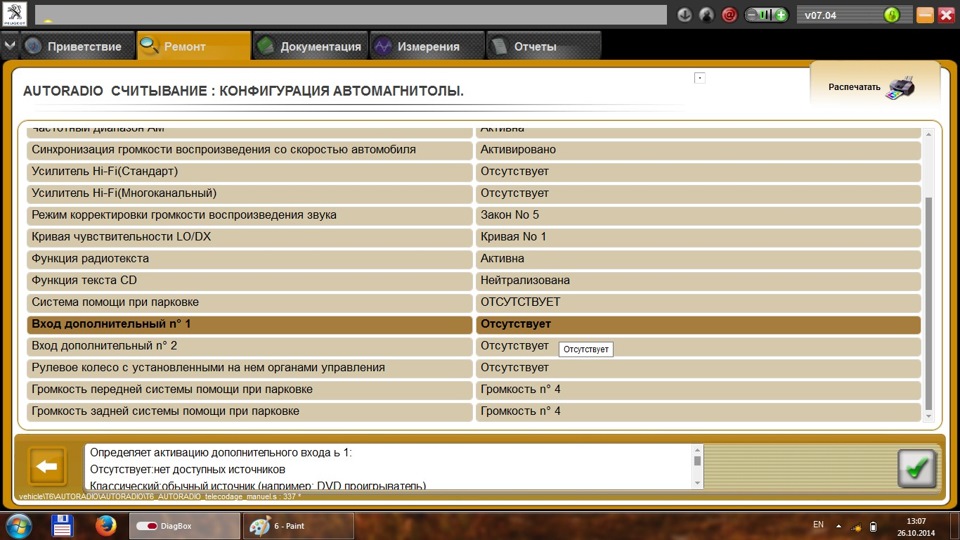Go back using the orange arrow button

point(47,467)
